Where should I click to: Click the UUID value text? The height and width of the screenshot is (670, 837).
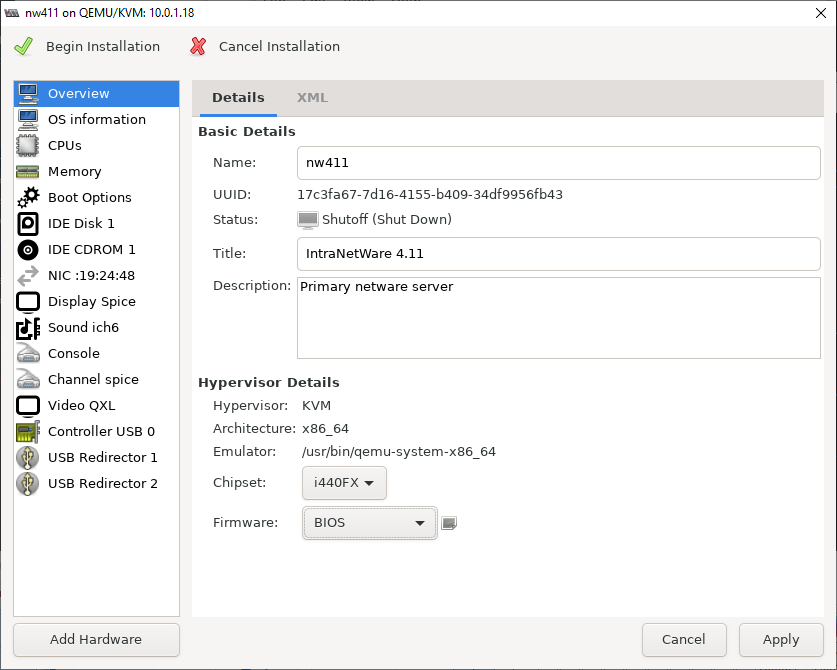(430, 194)
